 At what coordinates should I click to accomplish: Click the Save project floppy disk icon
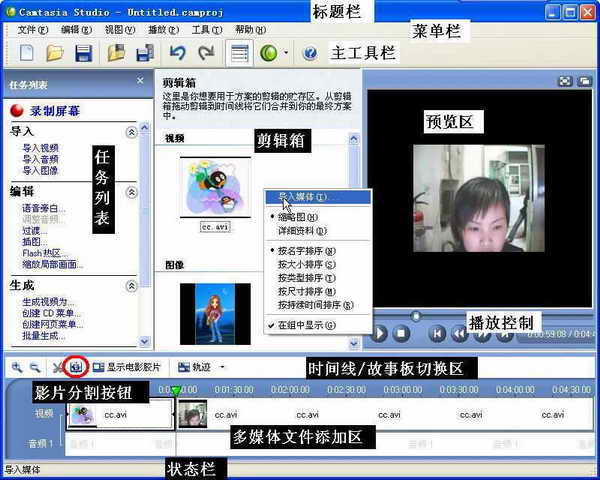click(x=84, y=52)
